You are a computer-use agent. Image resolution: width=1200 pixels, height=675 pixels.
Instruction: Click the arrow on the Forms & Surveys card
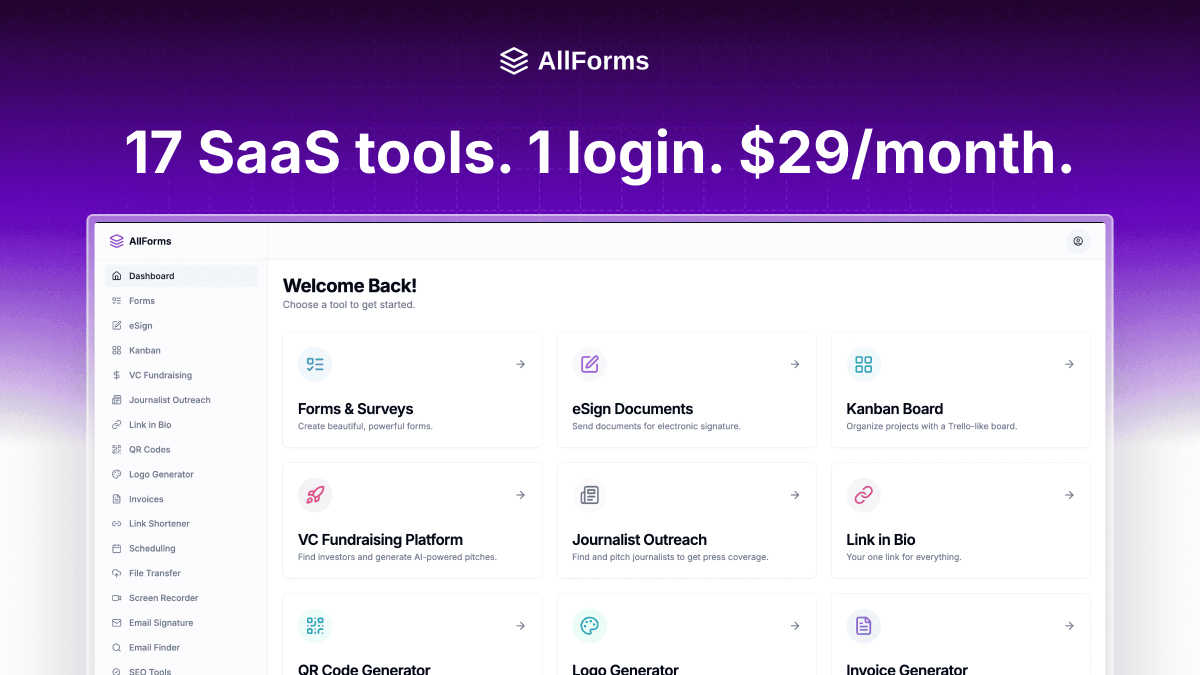coord(520,364)
